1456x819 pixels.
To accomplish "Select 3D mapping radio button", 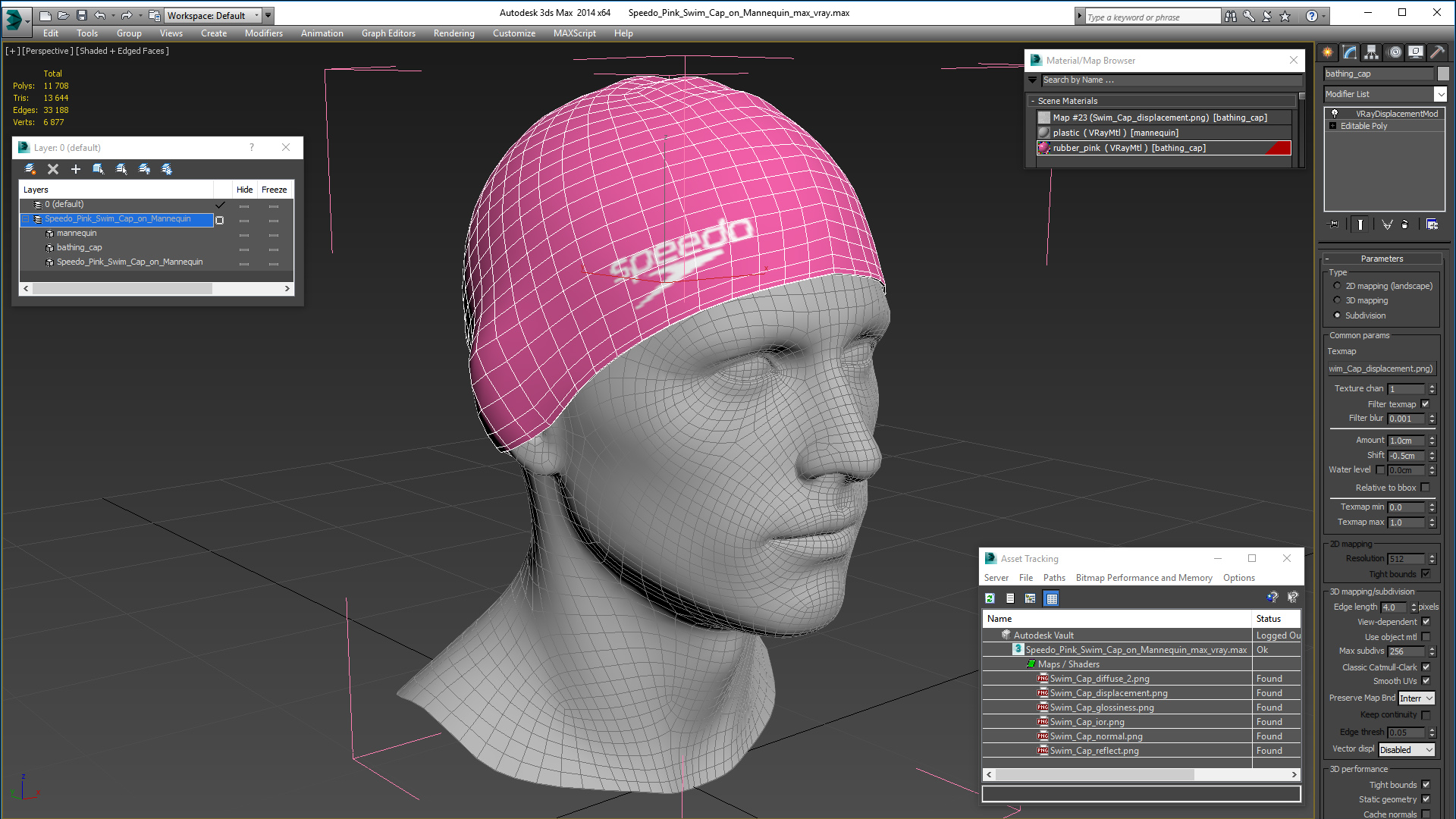I will (x=1337, y=300).
